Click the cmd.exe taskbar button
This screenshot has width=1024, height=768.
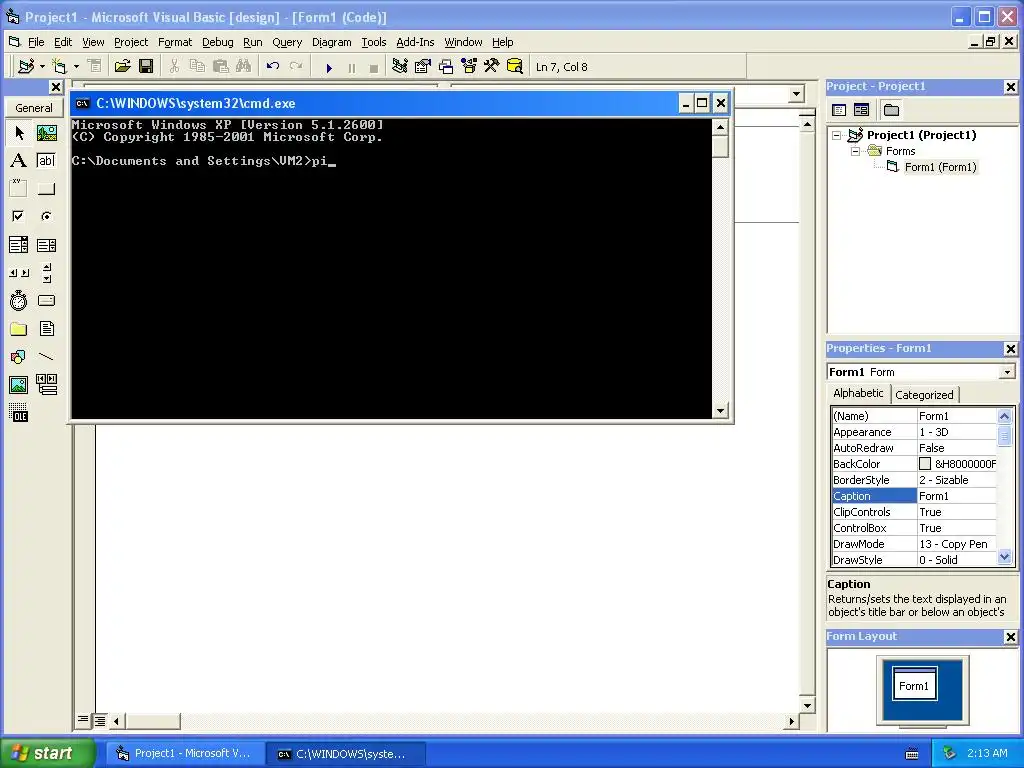346,754
